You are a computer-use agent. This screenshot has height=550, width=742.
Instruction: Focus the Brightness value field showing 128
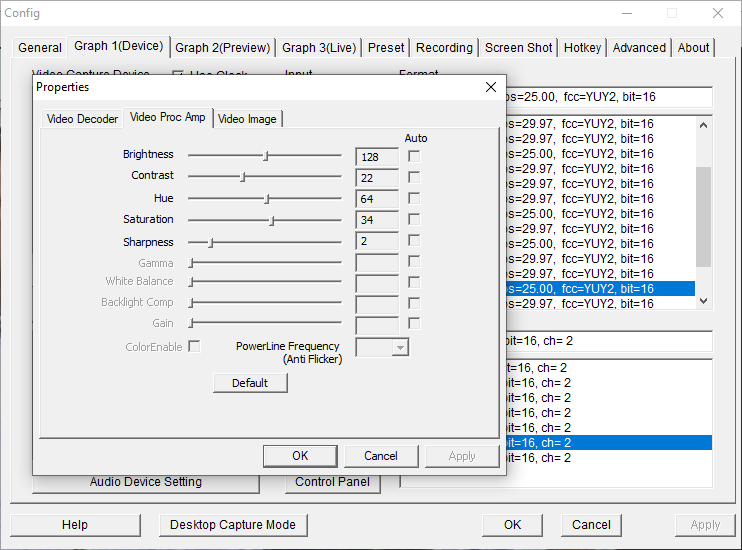[377, 157]
